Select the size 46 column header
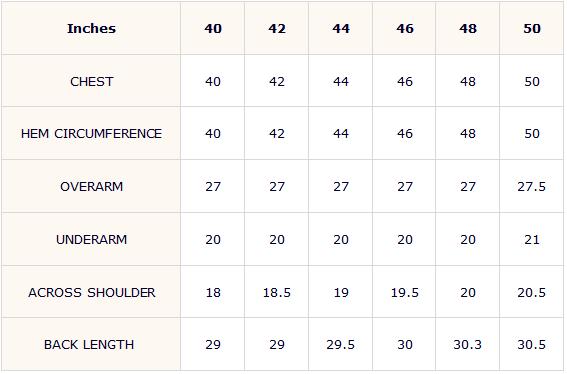This screenshot has height=374, width=567. coord(405,29)
